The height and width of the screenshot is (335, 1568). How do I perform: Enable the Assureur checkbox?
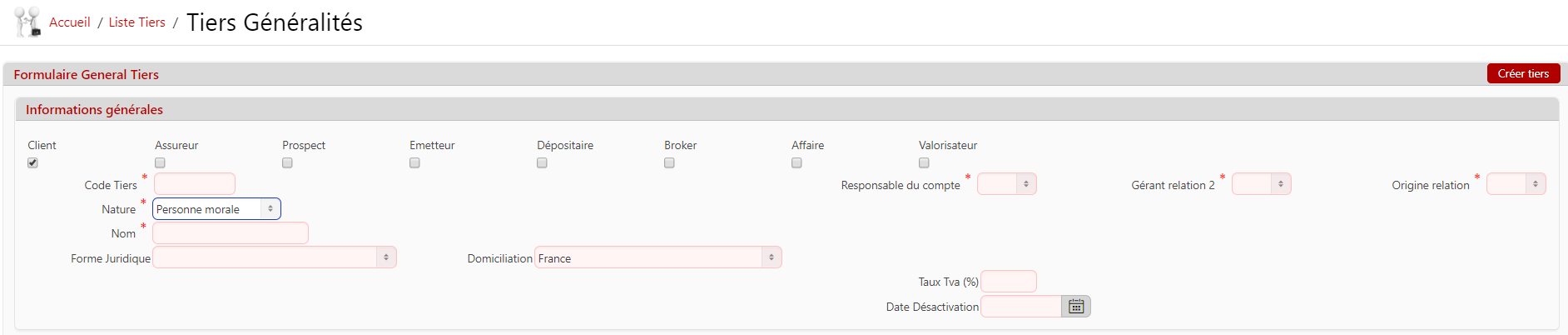160,162
